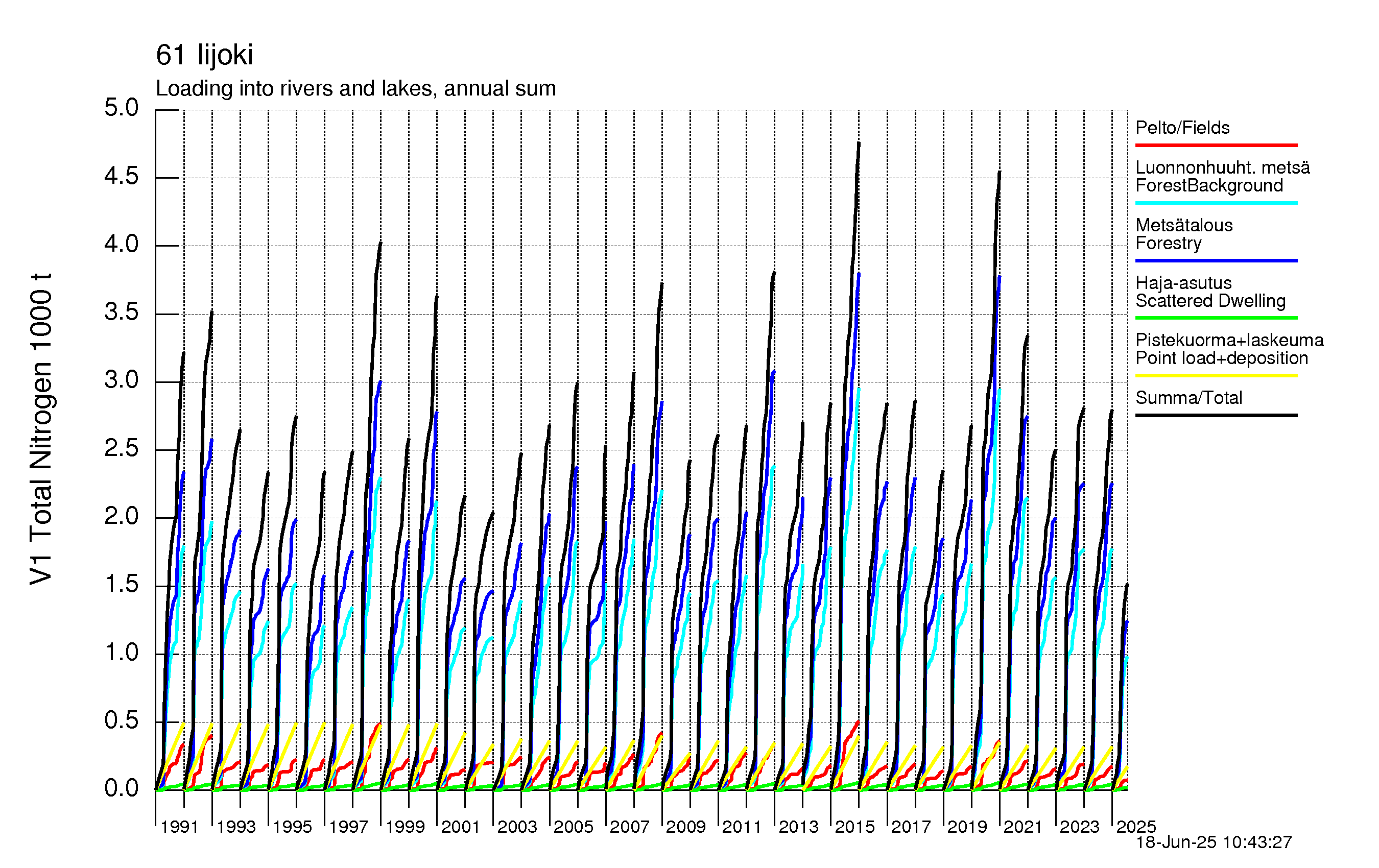This screenshot has height=868, width=1379.
Task: Click the 1991 x-axis year label
Action: coord(179,827)
